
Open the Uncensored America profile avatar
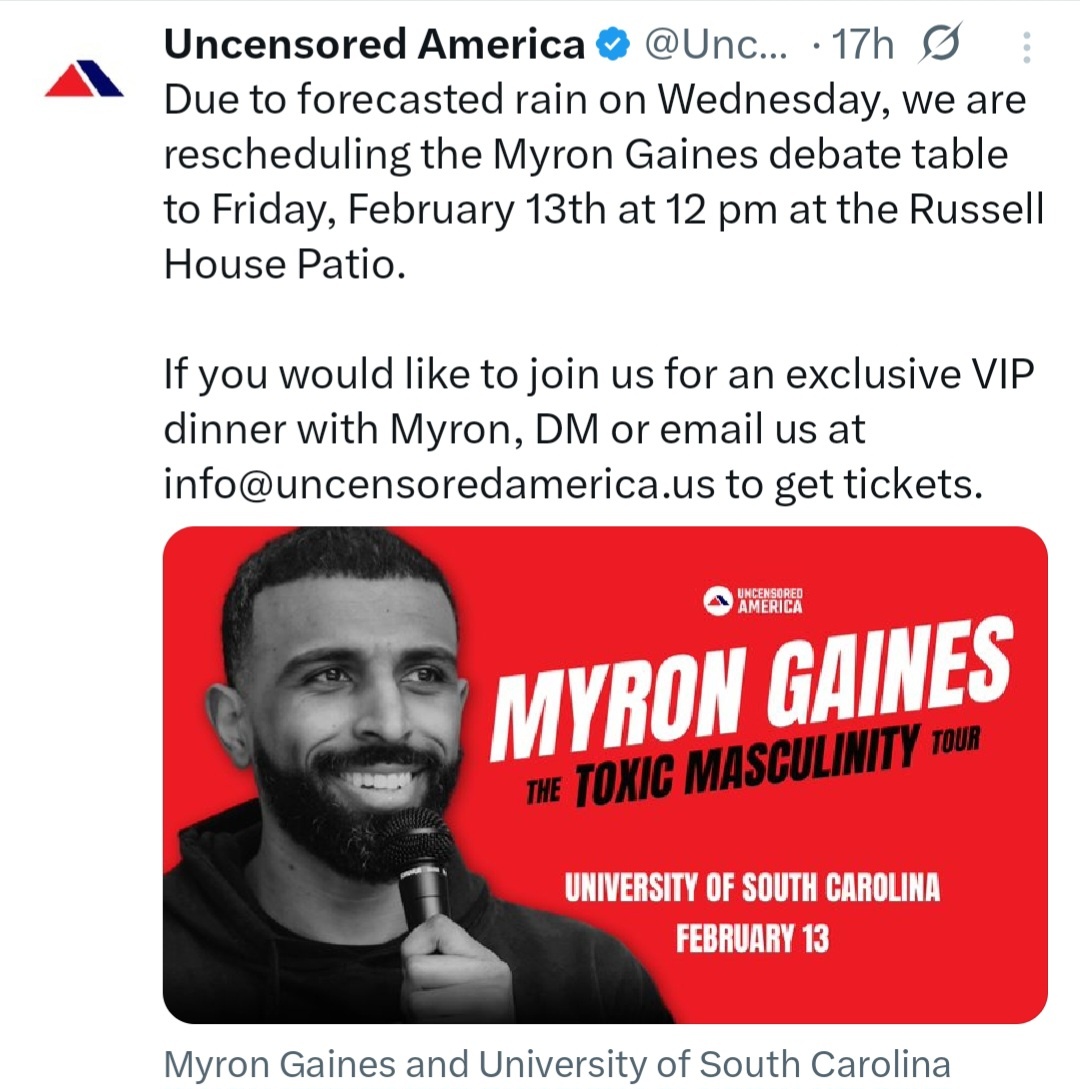pyautogui.click(x=84, y=78)
